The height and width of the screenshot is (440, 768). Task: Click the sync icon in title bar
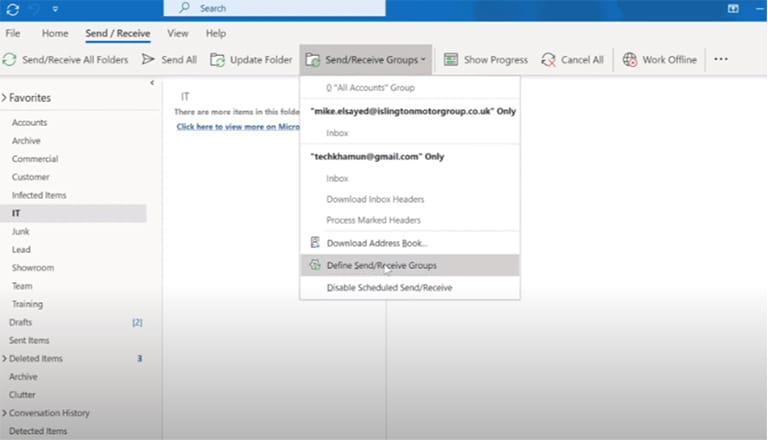point(13,9)
